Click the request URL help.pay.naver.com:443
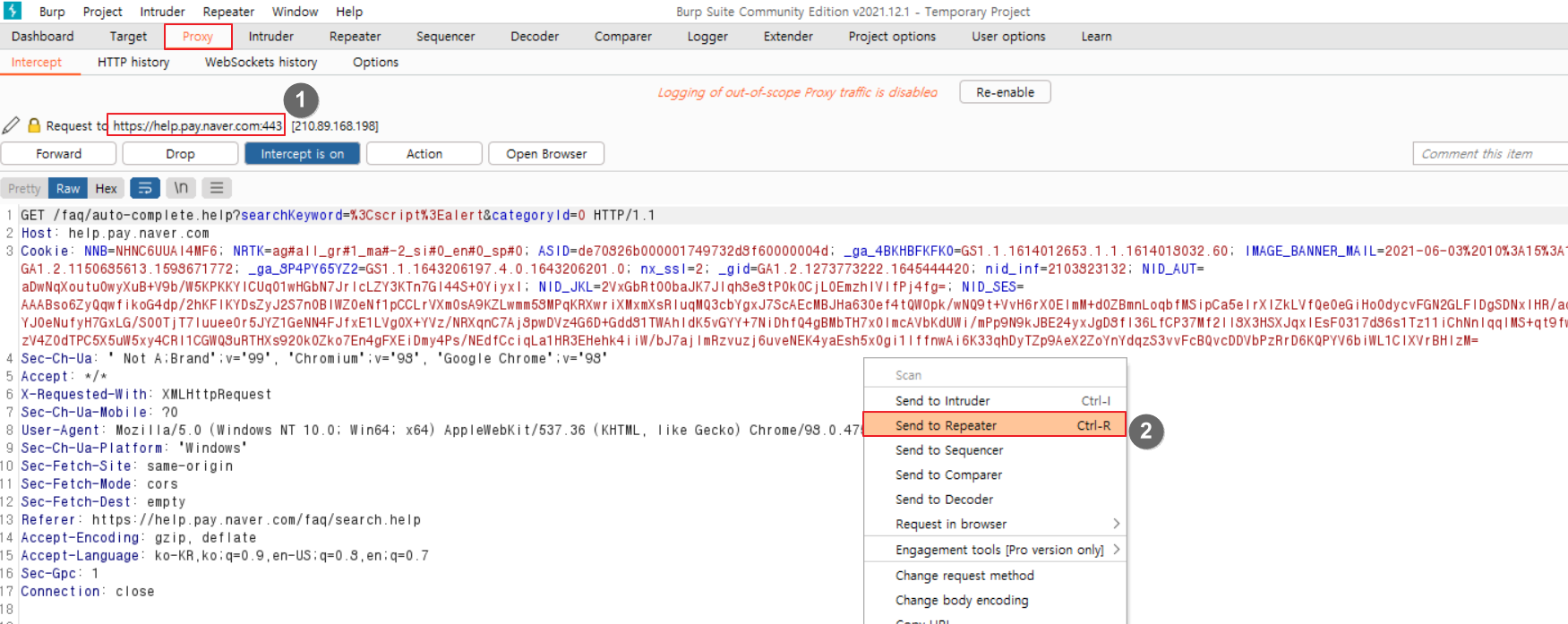The height and width of the screenshot is (624, 1568). tap(197, 126)
